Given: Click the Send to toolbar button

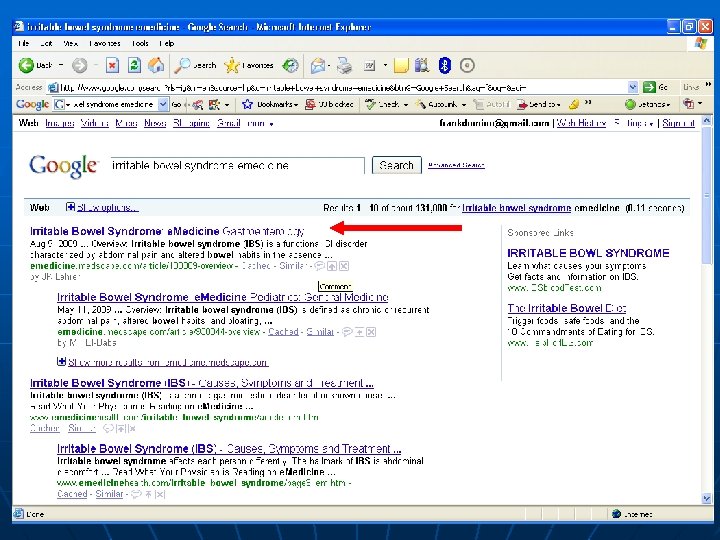Looking at the screenshot, I should tap(539, 105).
